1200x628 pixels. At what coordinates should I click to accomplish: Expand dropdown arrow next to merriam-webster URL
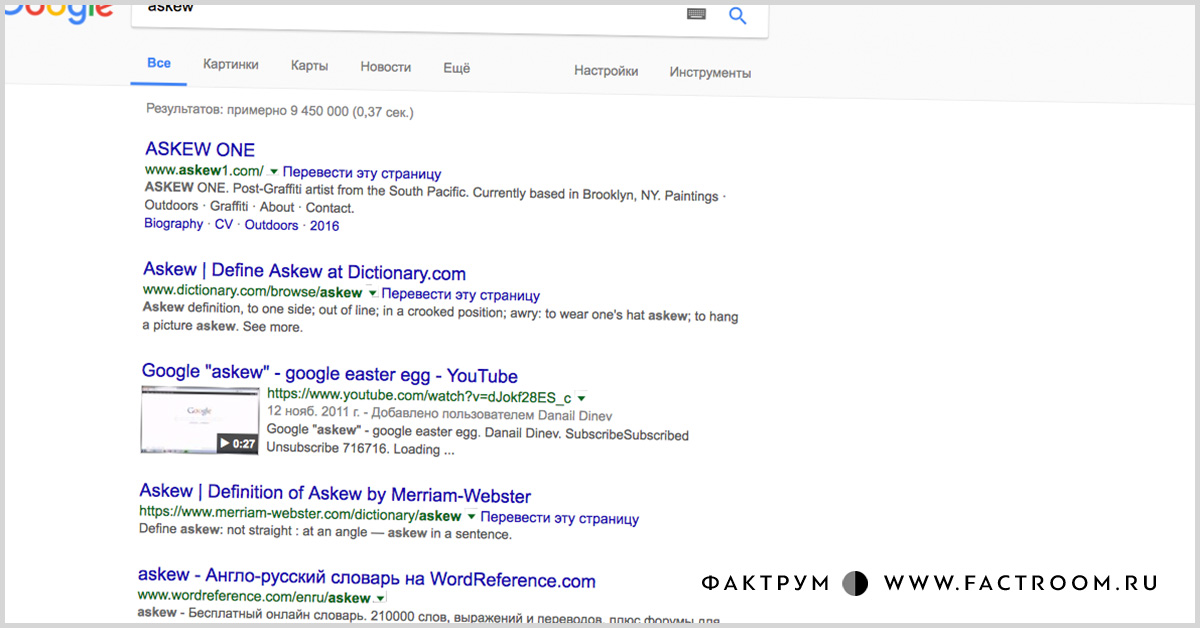click(x=470, y=517)
